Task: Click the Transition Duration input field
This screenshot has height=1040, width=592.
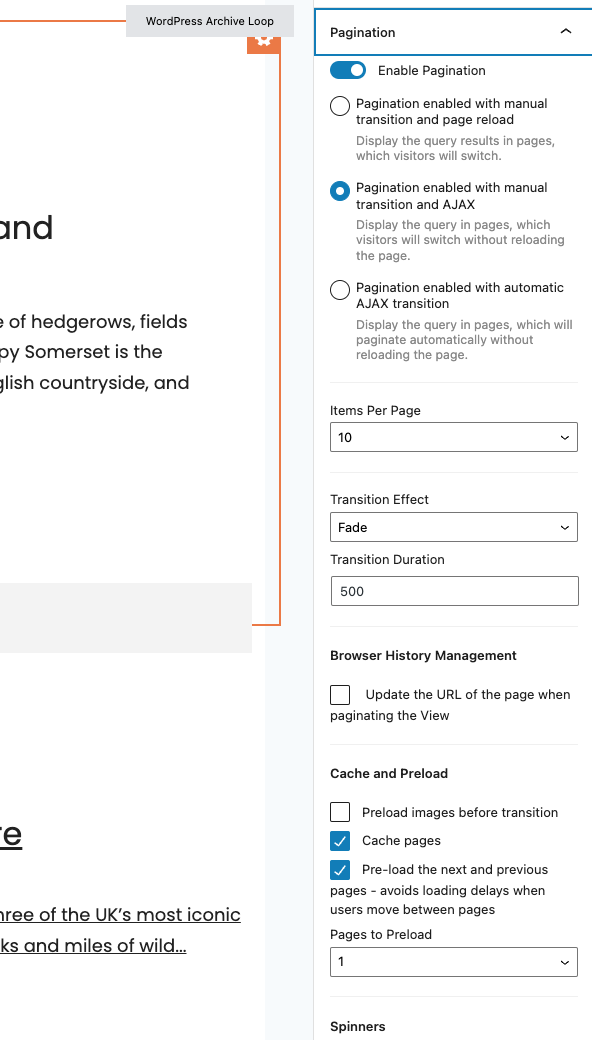Action: (x=455, y=591)
